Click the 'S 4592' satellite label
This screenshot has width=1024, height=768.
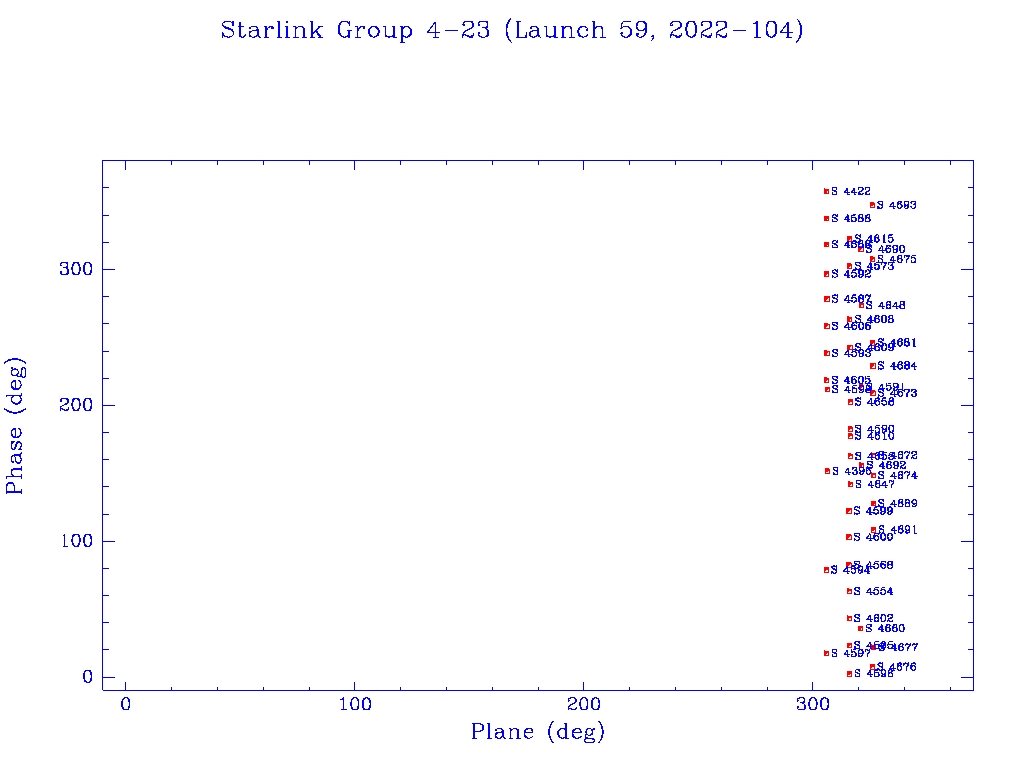[x=851, y=274]
